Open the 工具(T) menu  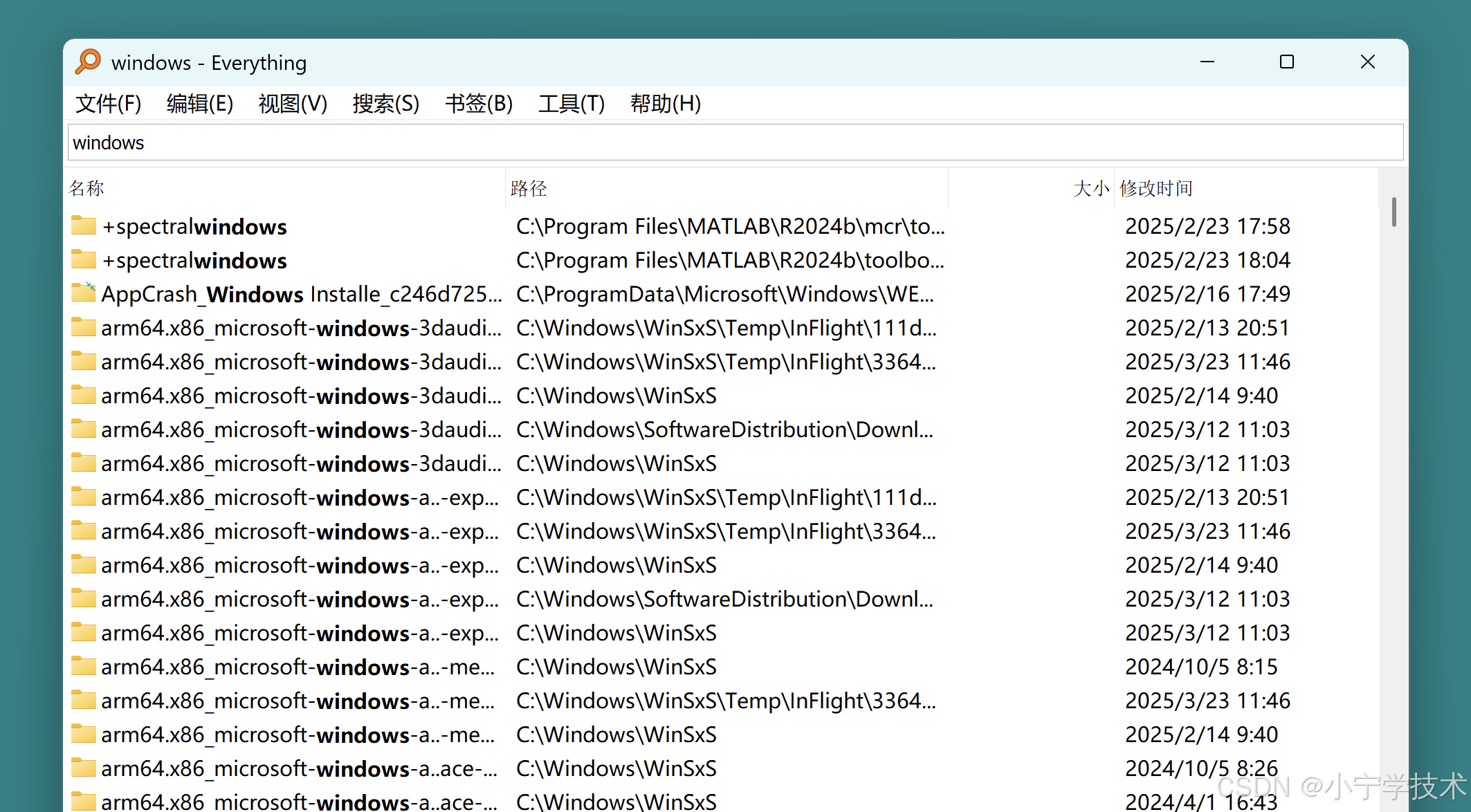pyautogui.click(x=572, y=104)
